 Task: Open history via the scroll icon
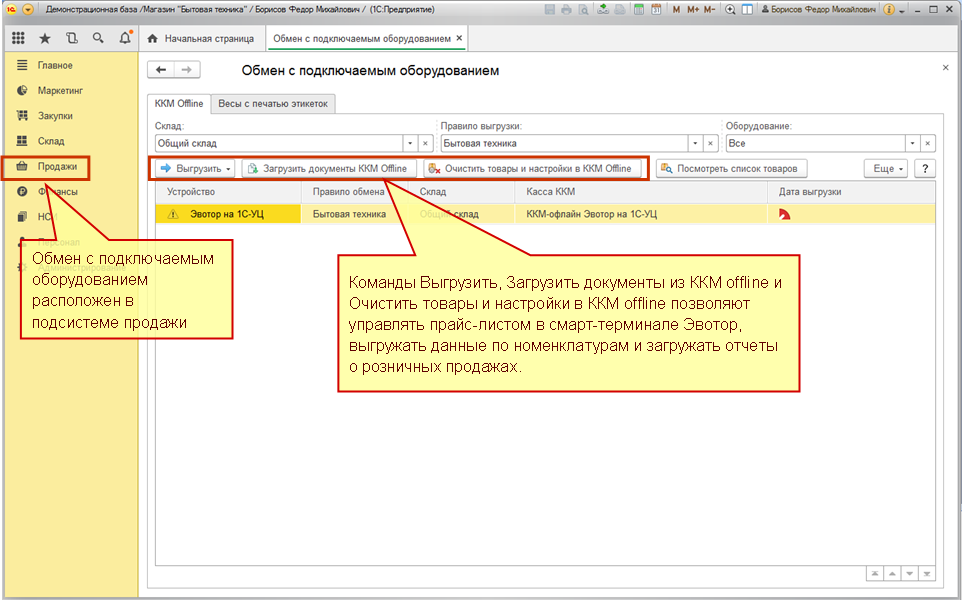(72, 38)
